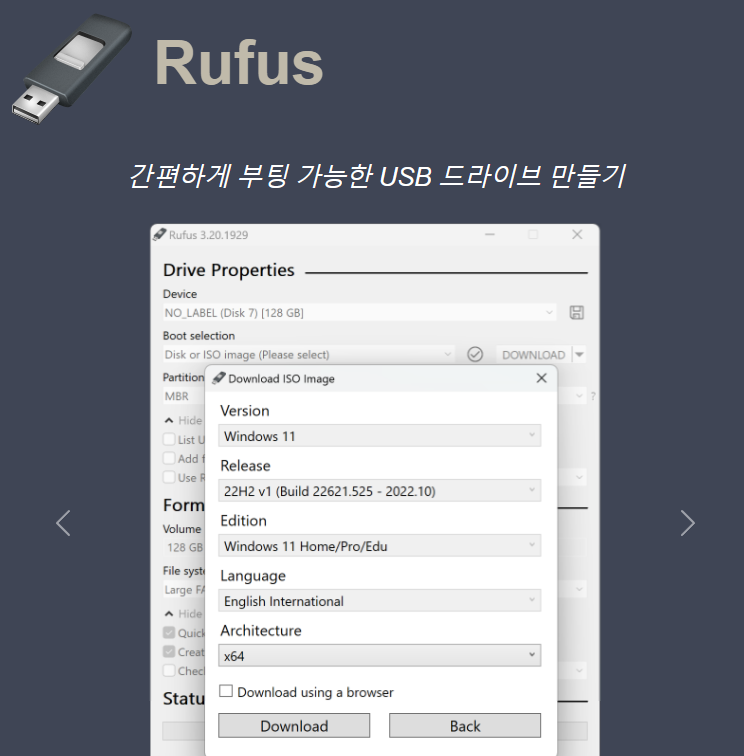Image resolution: width=744 pixels, height=756 pixels.
Task: Open the Boot selection dropdown
Action: click(308, 354)
